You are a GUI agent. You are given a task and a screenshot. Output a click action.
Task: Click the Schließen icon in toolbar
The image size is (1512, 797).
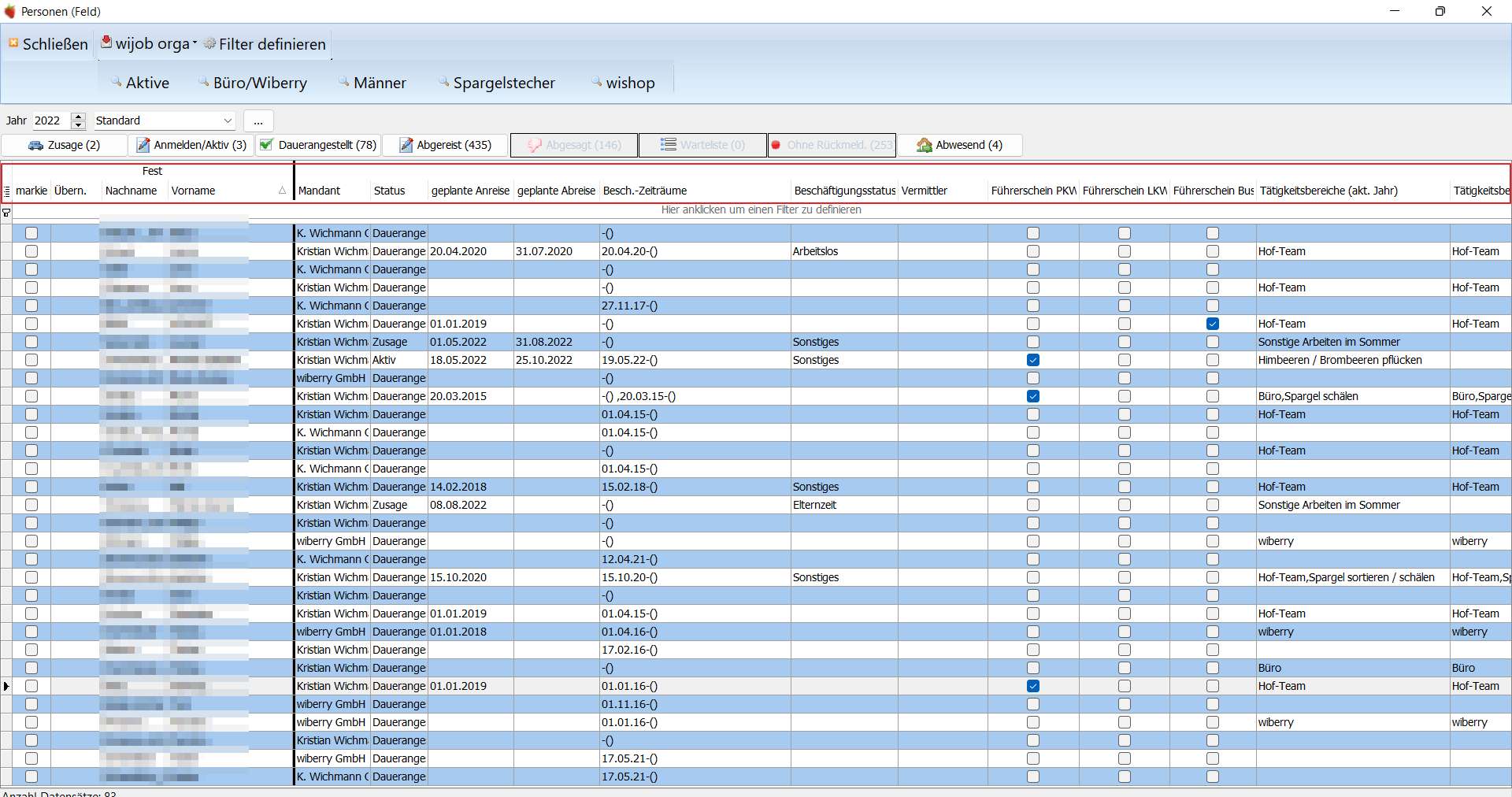click(13, 43)
